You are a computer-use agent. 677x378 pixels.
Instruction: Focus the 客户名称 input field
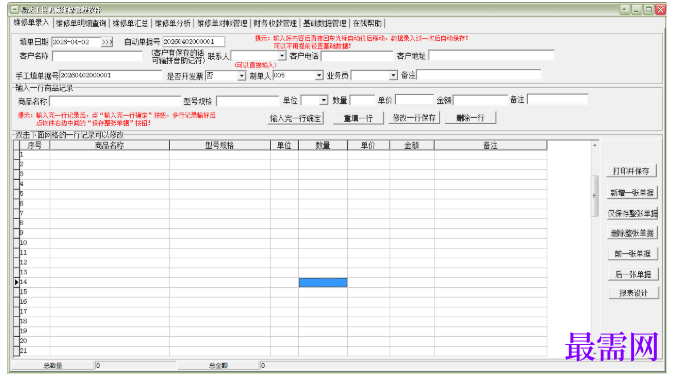[97, 56]
